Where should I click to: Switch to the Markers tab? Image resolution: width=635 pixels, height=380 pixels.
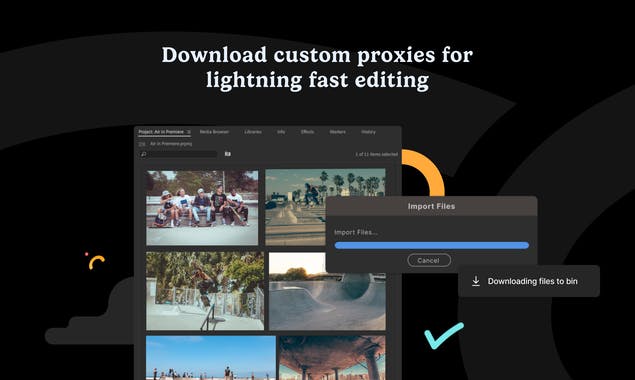(338, 132)
